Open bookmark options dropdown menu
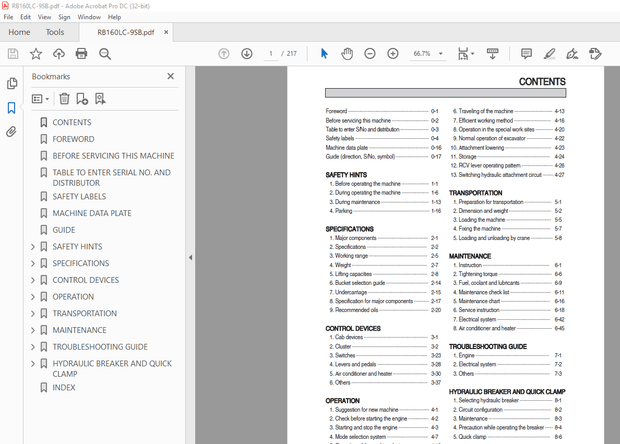The height and width of the screenshot is (444, 620). click(x=40, y=98)
